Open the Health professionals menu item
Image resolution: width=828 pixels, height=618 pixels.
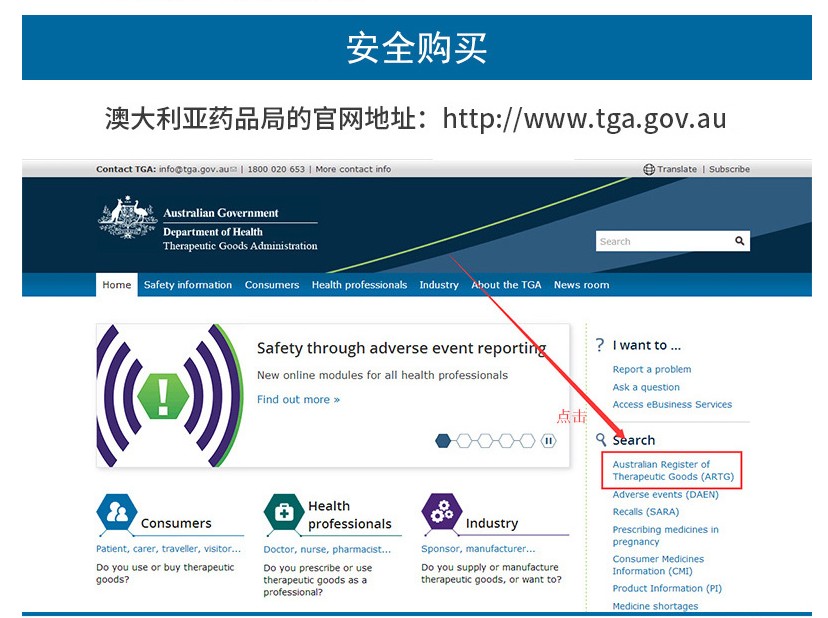click(x=359, y=285)
